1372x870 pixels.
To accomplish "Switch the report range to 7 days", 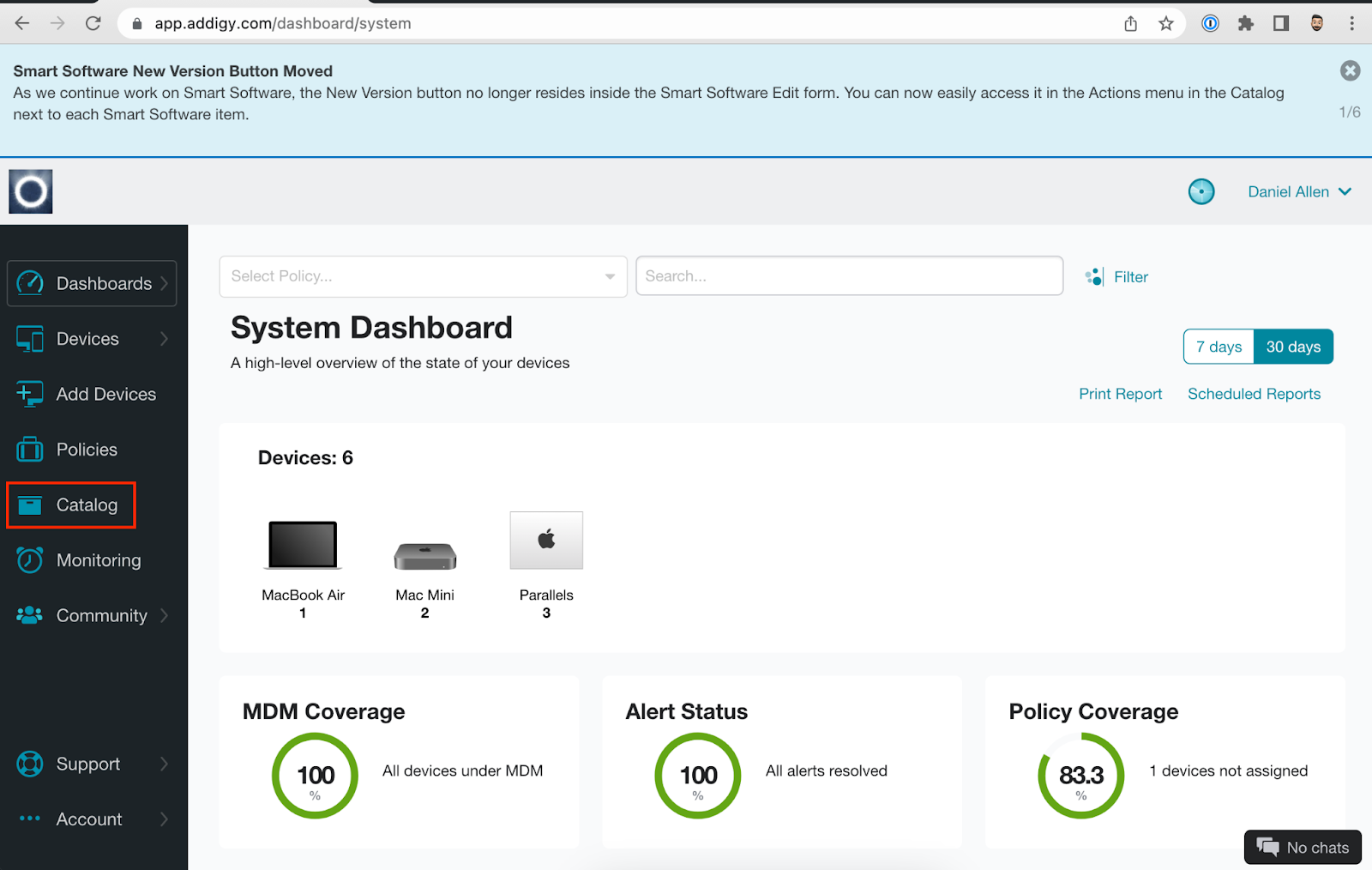I will point(1218,347).
